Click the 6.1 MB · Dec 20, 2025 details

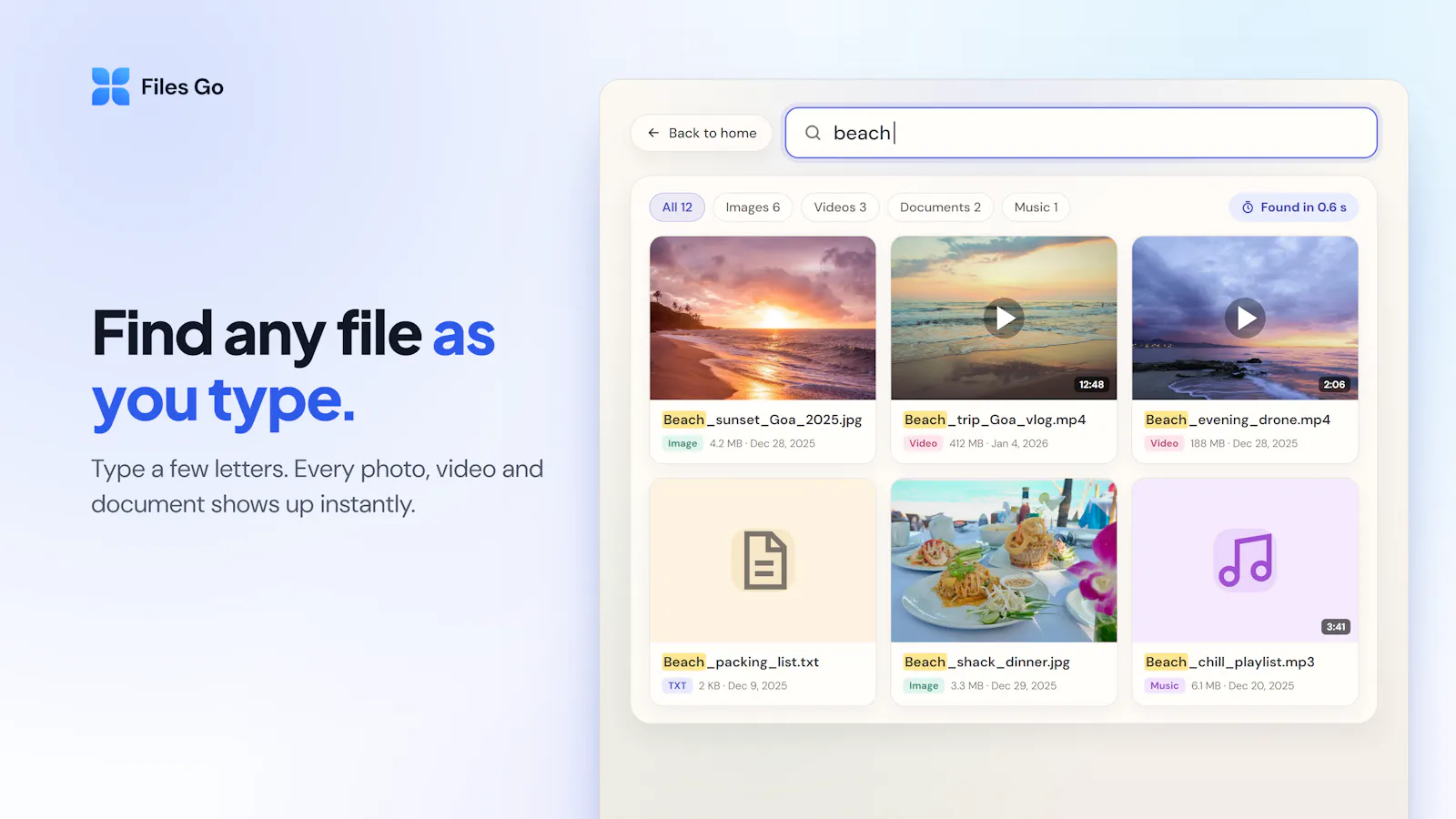1242,686
